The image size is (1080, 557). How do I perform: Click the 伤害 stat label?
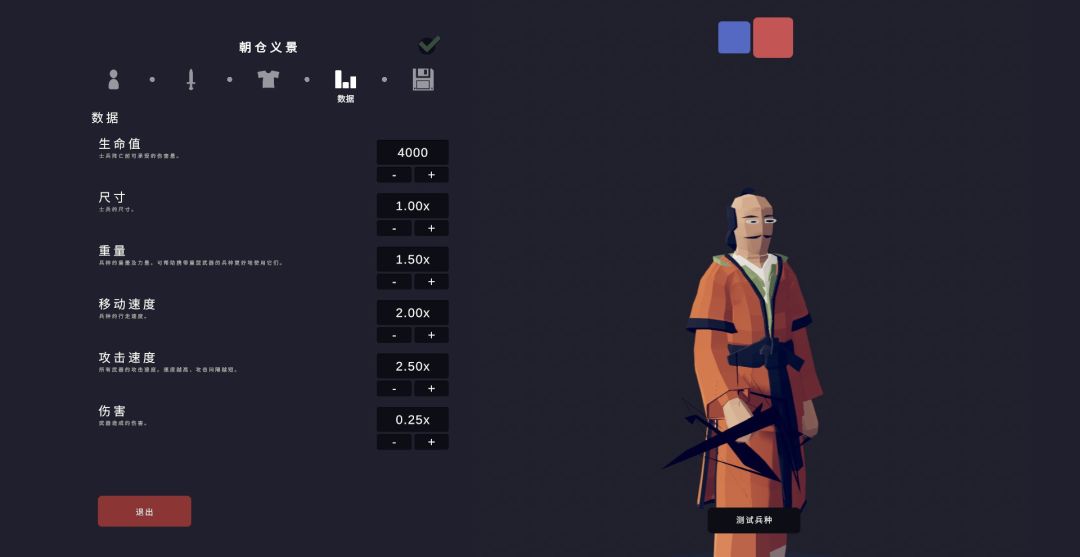[x=112, y=411]
